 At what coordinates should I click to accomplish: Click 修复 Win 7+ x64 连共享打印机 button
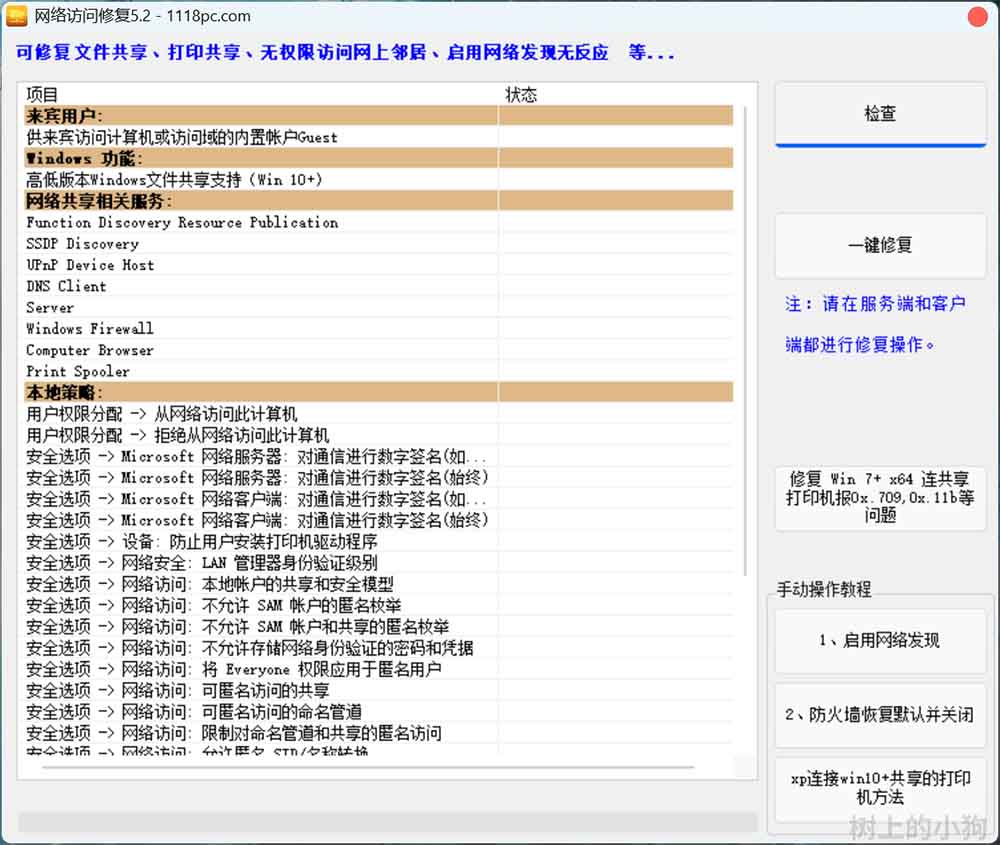point(880,498)
